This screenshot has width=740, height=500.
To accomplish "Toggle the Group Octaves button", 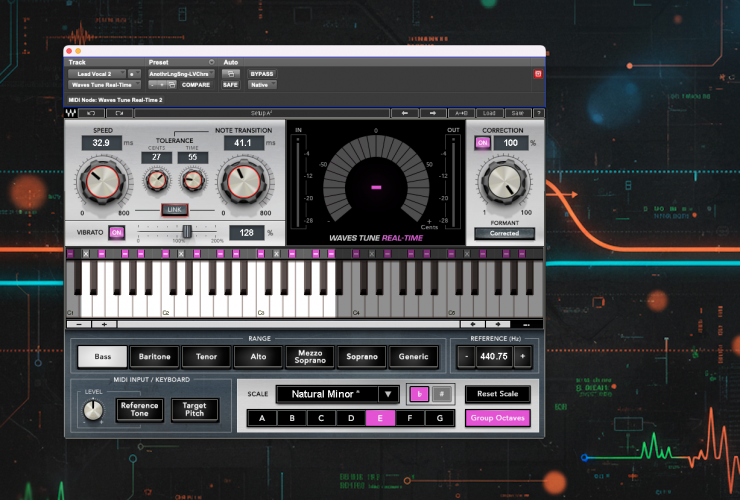I will click(497, 418).
